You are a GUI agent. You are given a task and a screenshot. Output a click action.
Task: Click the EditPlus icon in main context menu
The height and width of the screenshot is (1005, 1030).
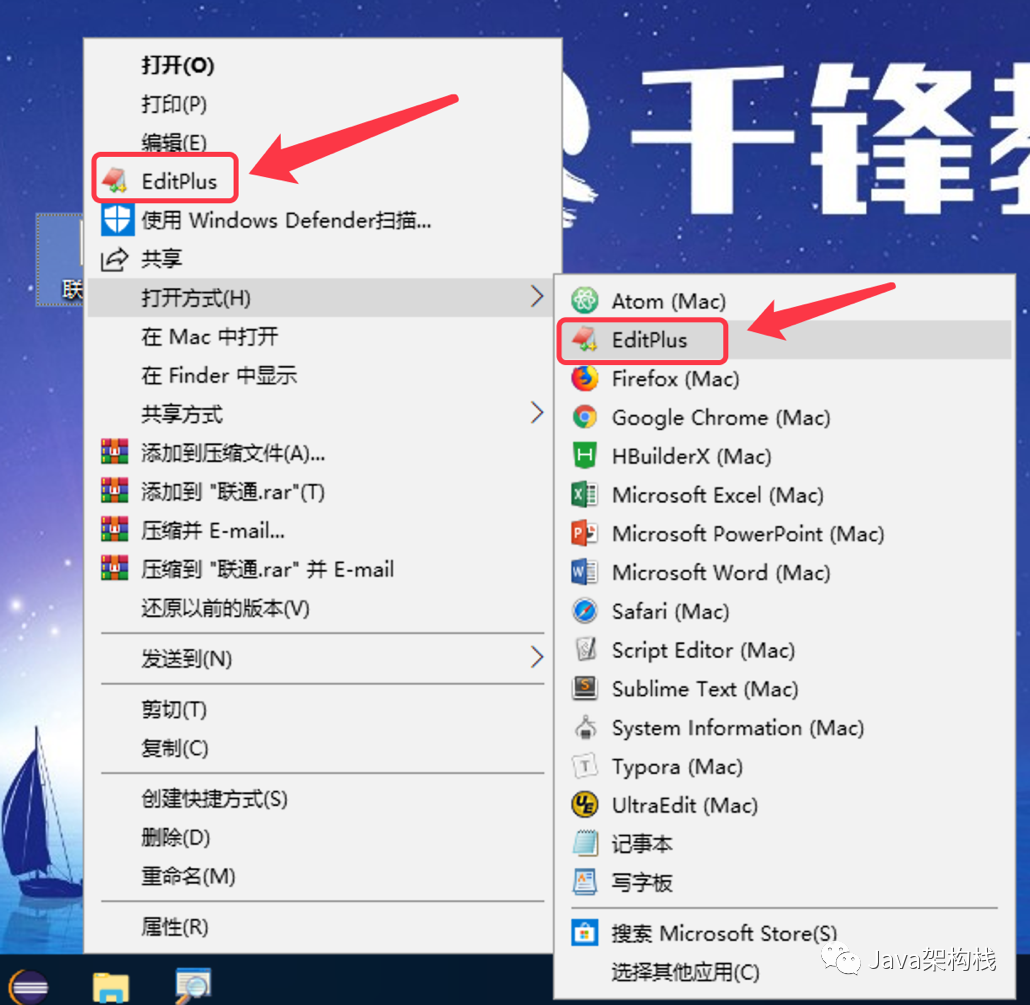(114, 181)
